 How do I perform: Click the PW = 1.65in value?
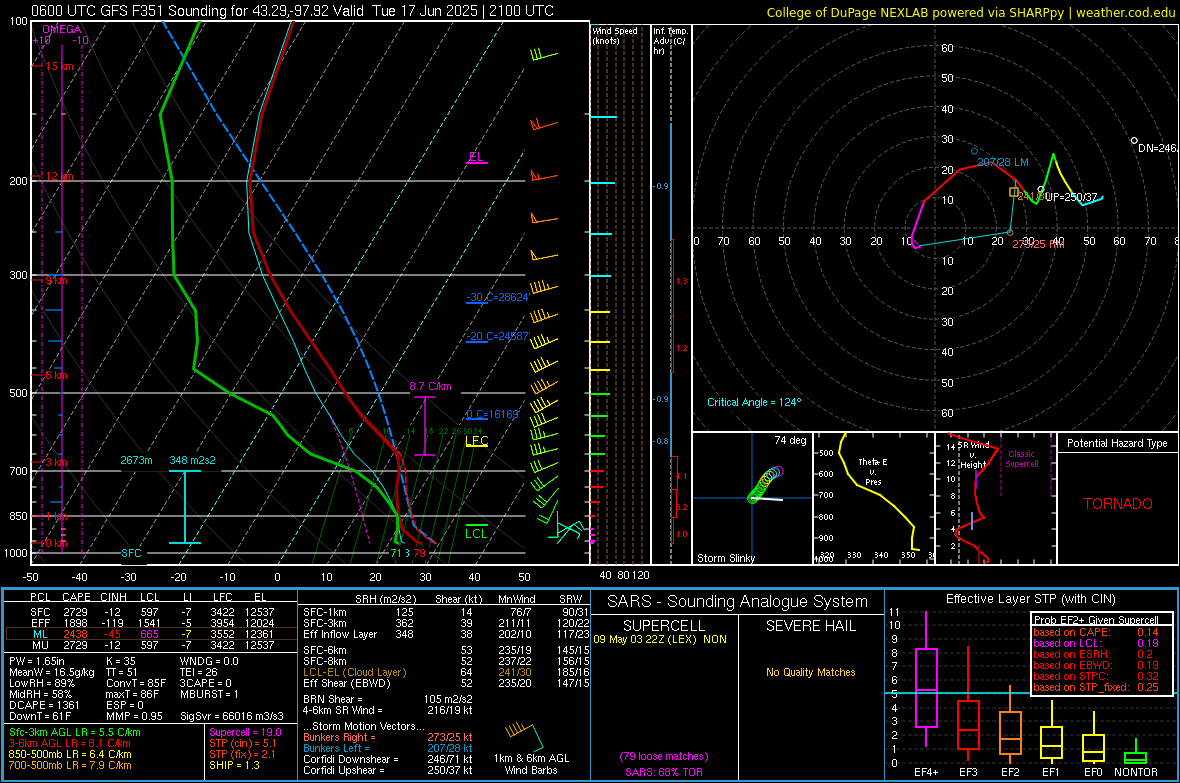[x=36, y=661]
